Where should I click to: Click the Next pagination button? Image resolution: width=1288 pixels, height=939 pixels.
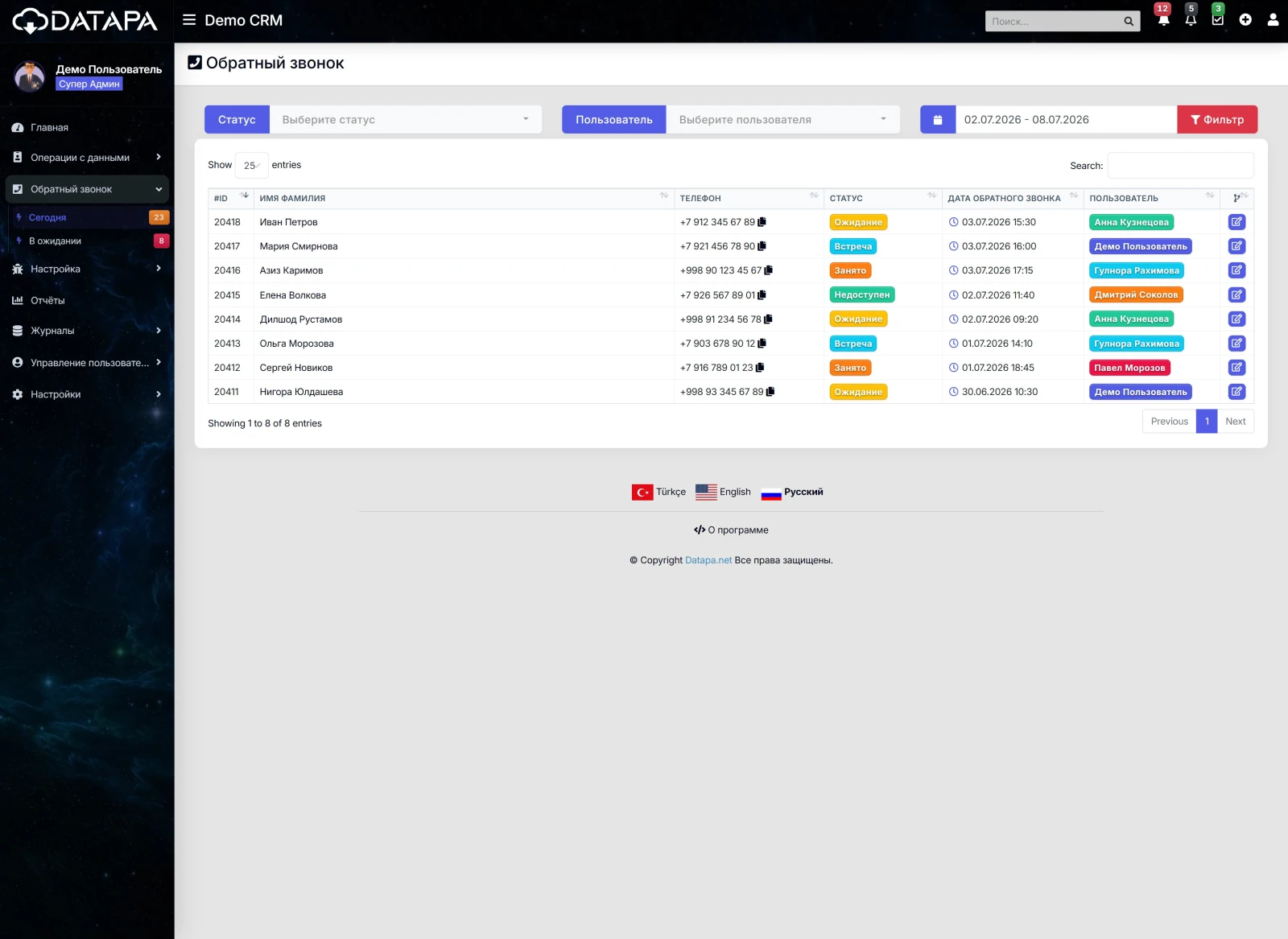[1235, 422]
